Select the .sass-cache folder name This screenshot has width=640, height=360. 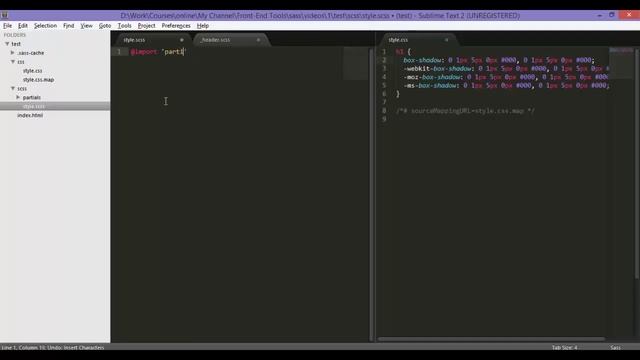pyautogui.click(x=31, y=53)
